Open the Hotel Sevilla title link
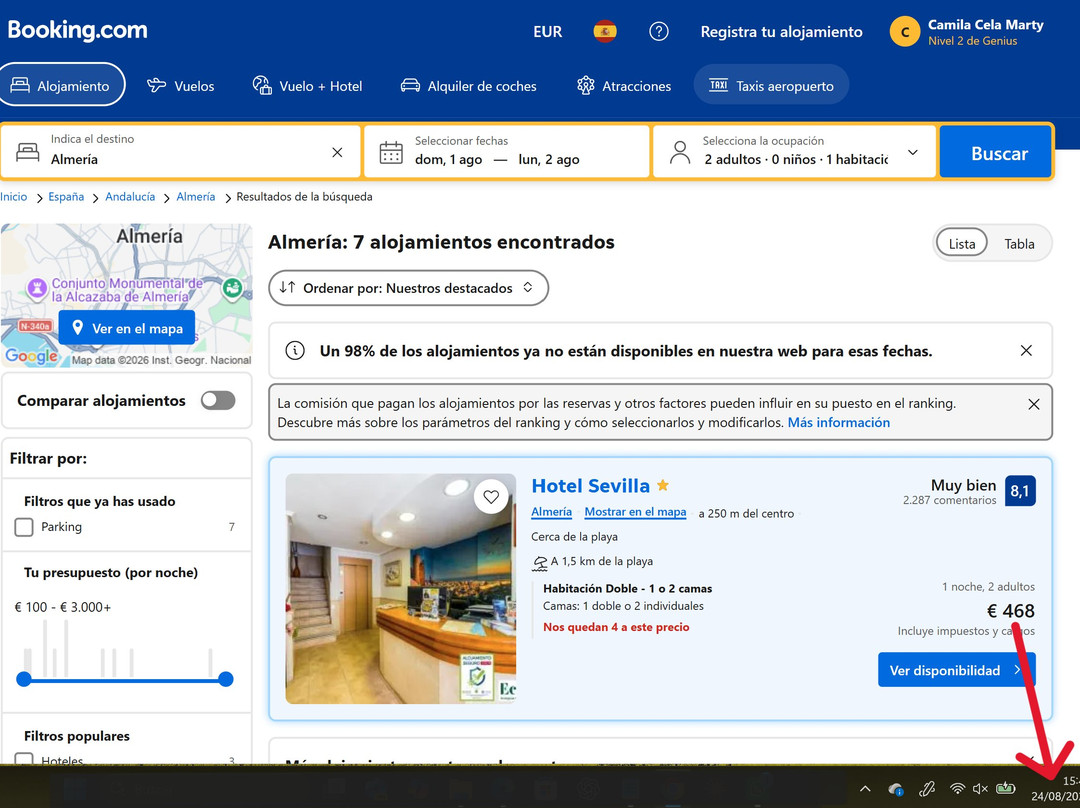 (590, 486)
